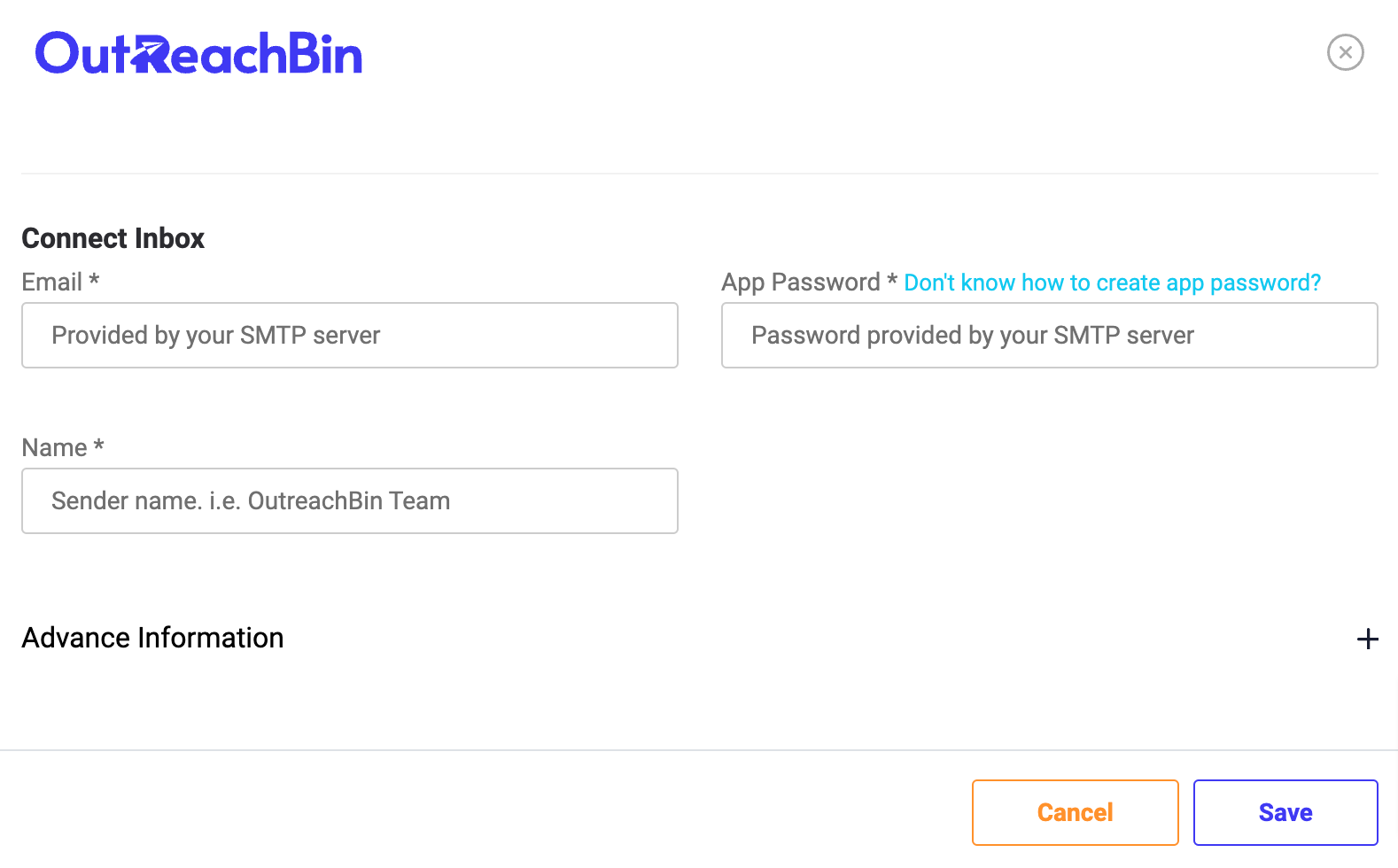Save the inbox connection settings
The image size is (1398, 868).
click(1285, 811)
